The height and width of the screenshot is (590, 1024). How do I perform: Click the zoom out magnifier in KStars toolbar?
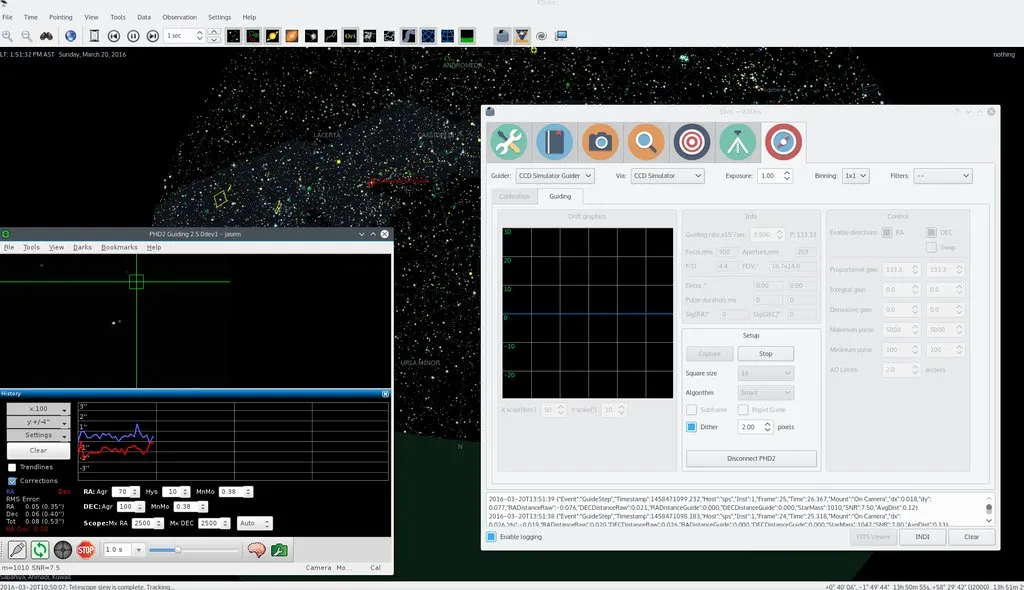27,36
